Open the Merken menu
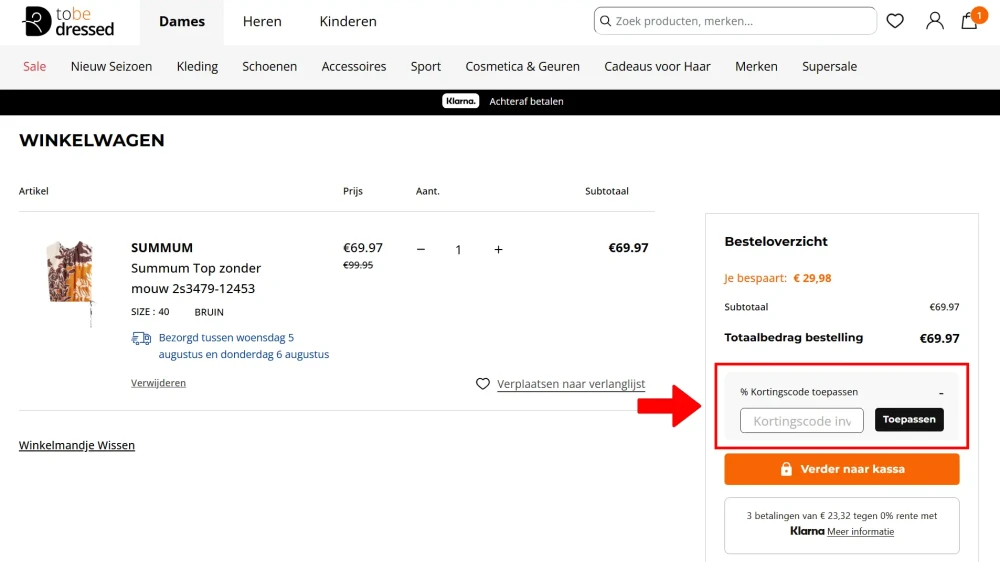 (756, 66)
